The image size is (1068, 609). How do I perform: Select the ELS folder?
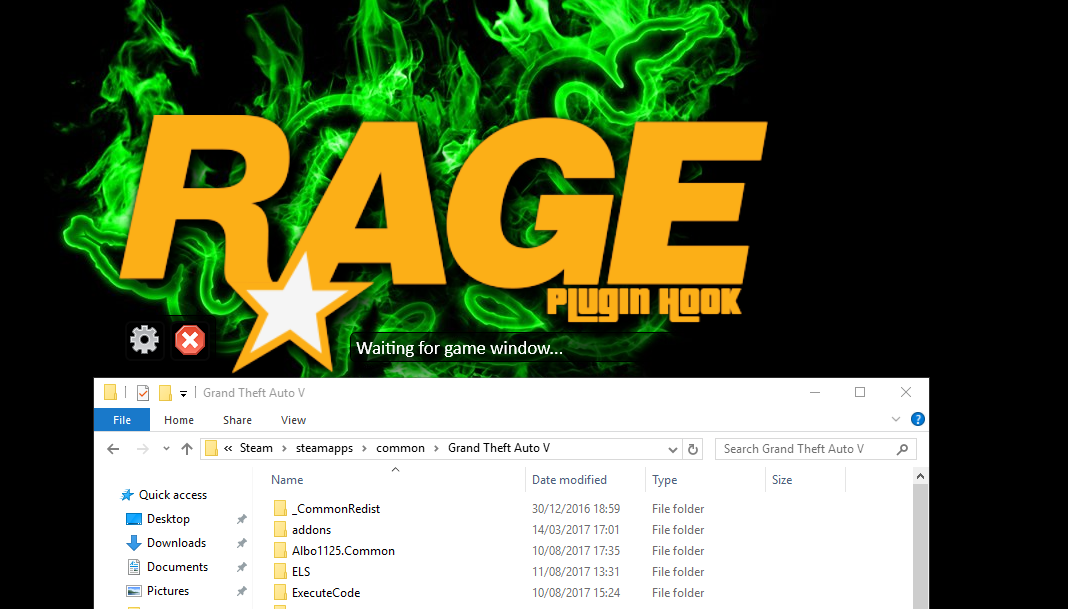click(301, 572)
